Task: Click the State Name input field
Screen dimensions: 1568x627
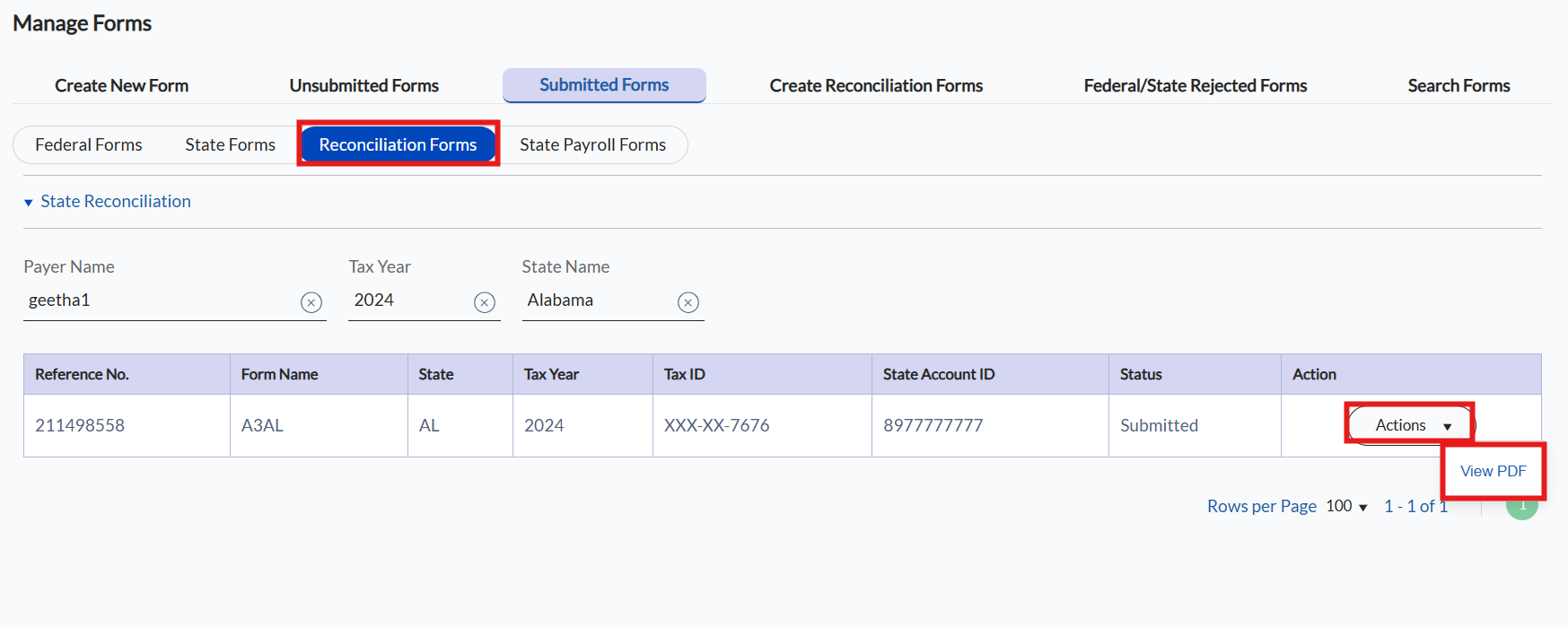Action: tap(597, 300)
